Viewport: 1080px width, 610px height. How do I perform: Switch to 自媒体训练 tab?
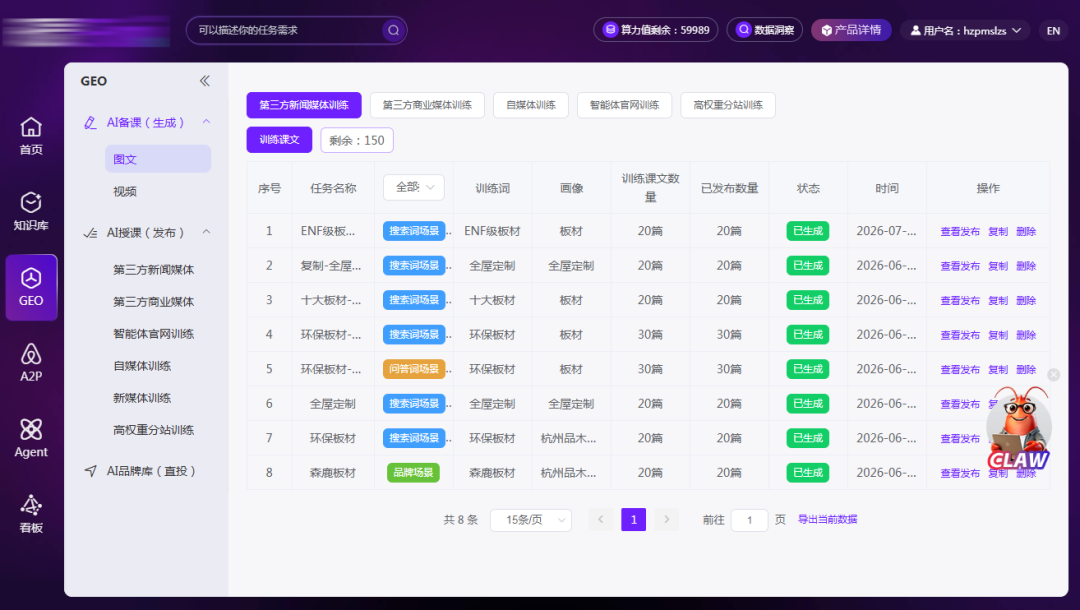click(530, 105)
